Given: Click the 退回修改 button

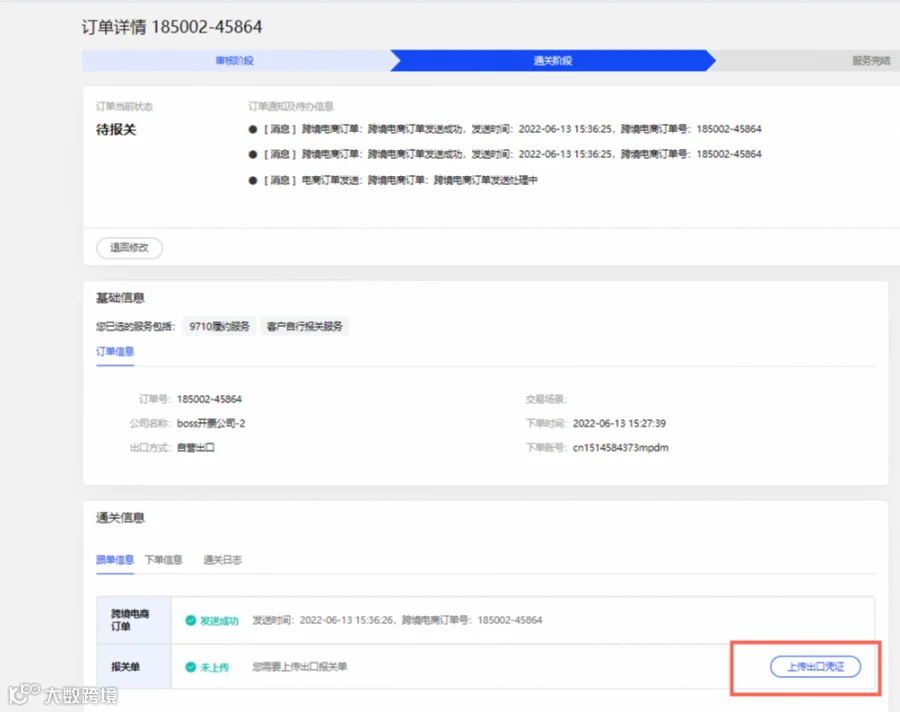Looking at the screenshot, I should [129, 247].
